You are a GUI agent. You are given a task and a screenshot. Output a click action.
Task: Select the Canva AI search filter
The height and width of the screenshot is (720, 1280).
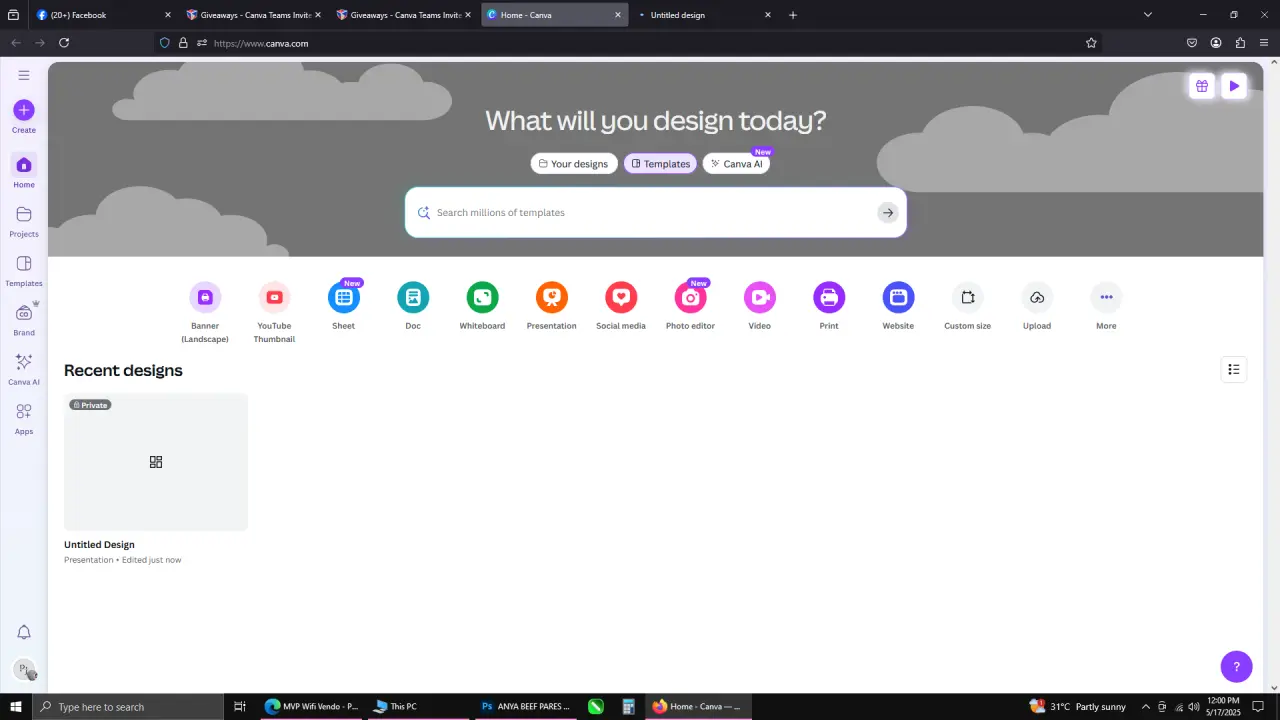point(737,164)
